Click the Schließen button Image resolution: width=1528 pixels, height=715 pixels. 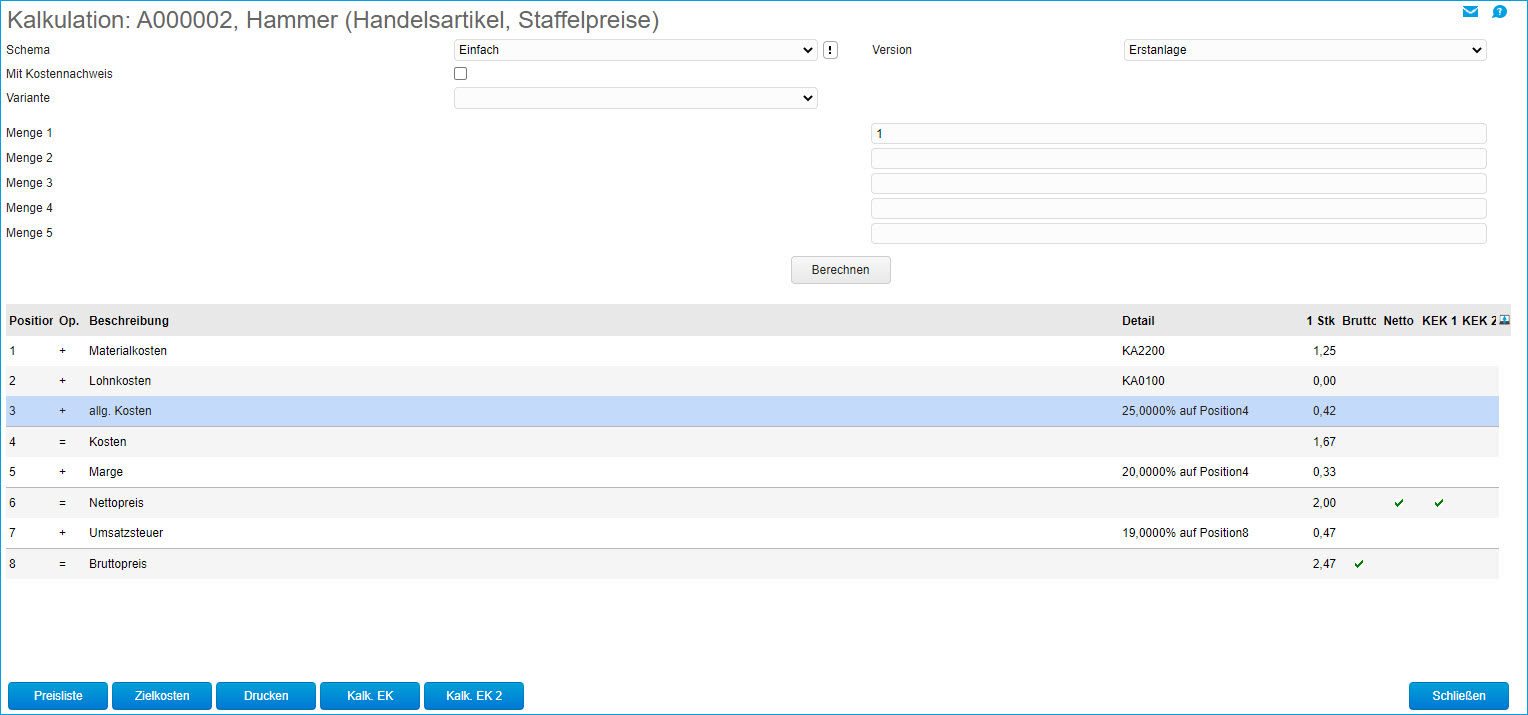pos(1459,696)
